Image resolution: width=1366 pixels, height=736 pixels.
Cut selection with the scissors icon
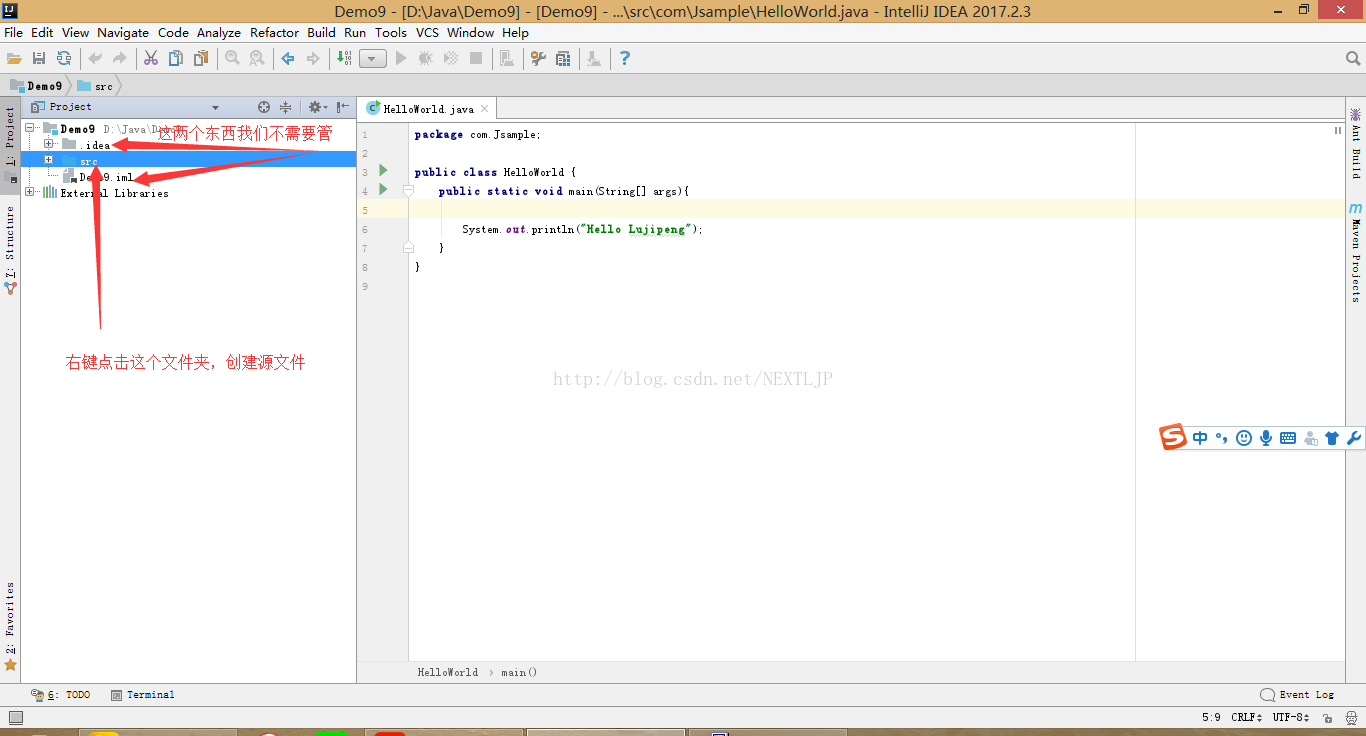[x=151, y=58]
